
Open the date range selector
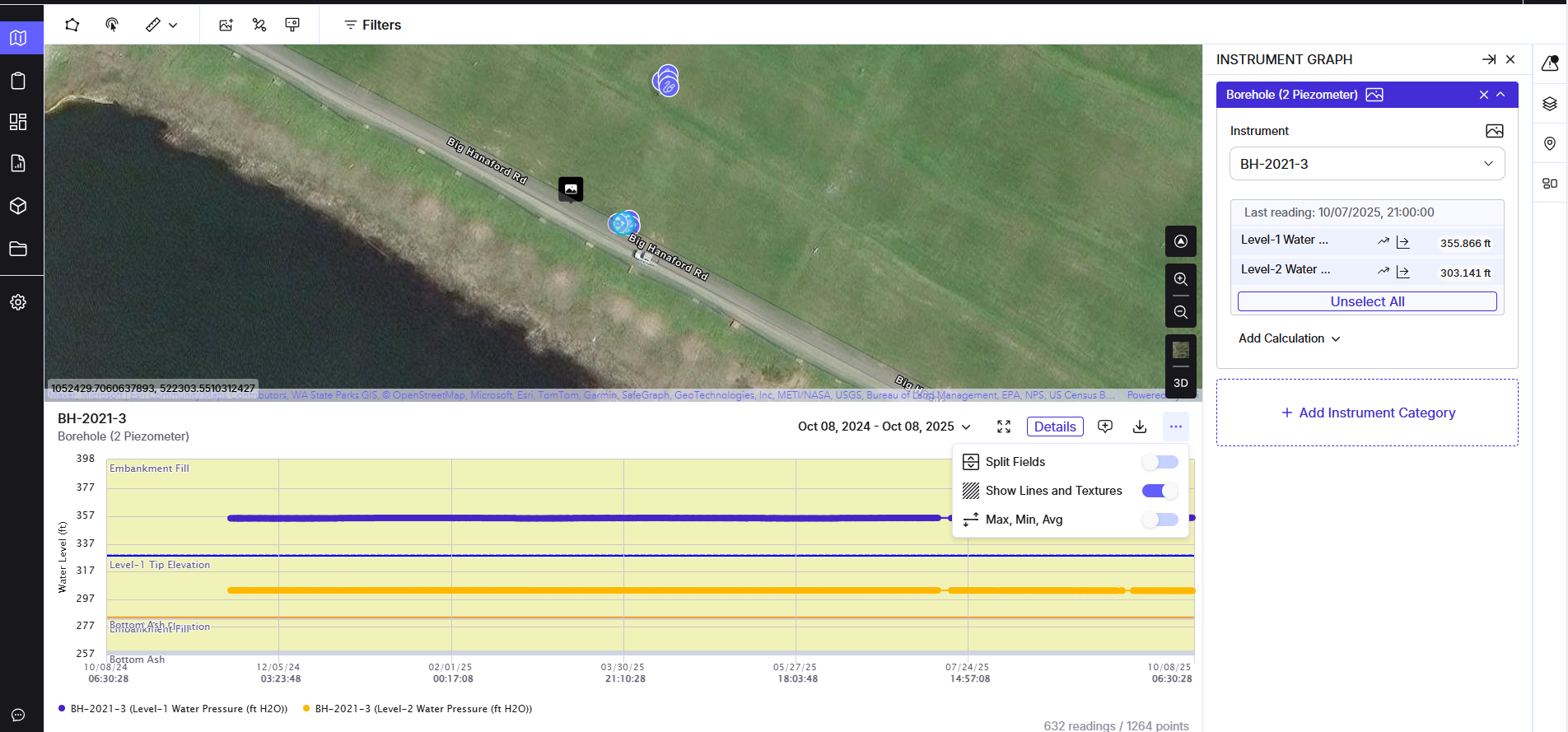884,427
